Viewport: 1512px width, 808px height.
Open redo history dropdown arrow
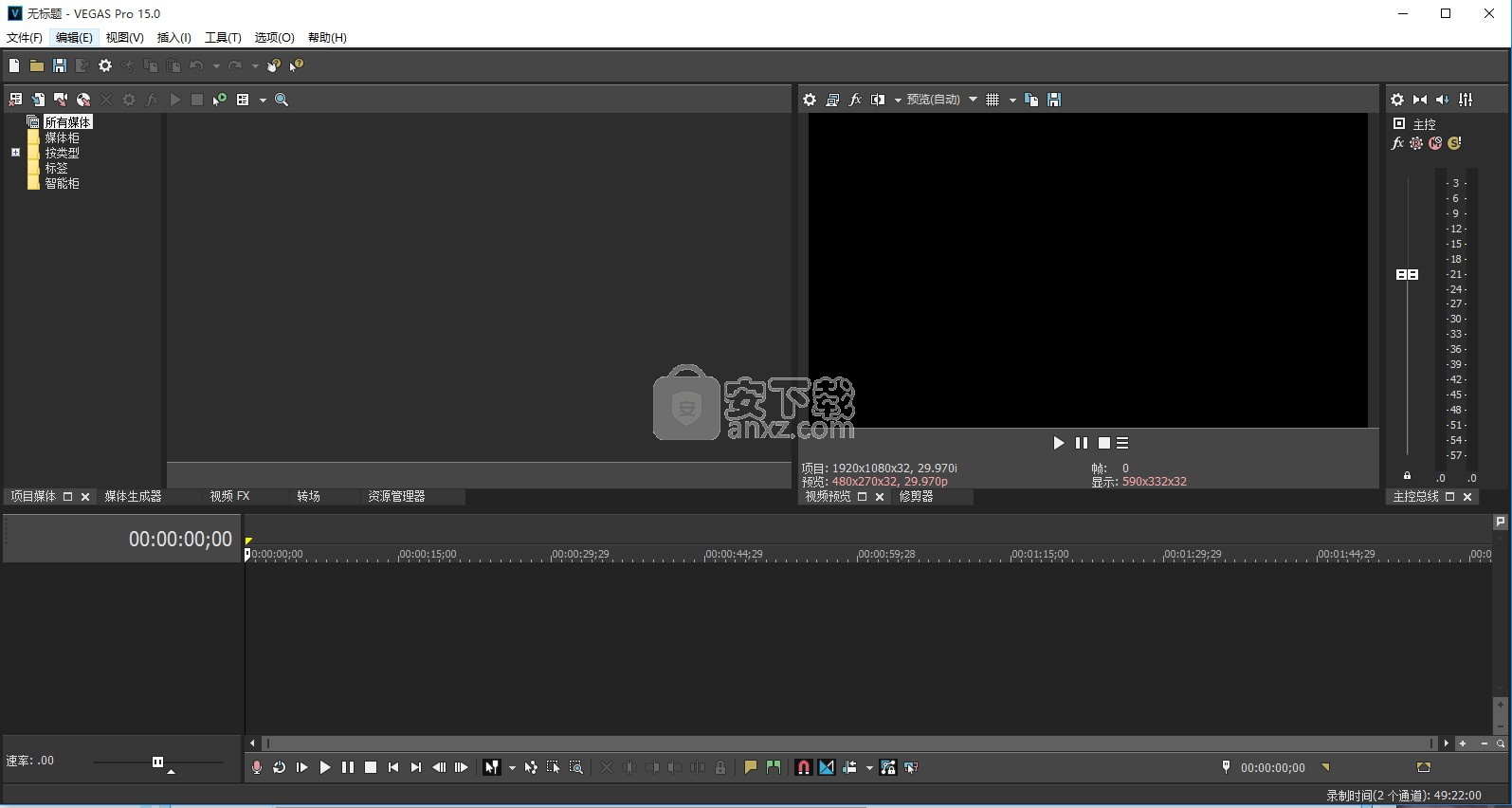(x=255, y=65)
